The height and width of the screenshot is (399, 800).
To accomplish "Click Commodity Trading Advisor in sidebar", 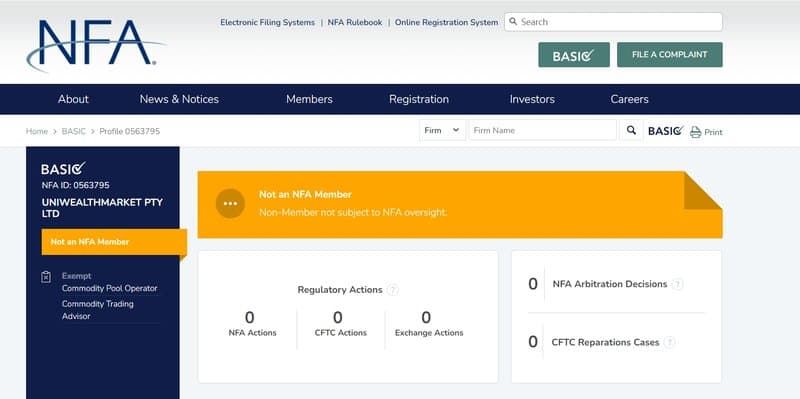I will 97,310.
